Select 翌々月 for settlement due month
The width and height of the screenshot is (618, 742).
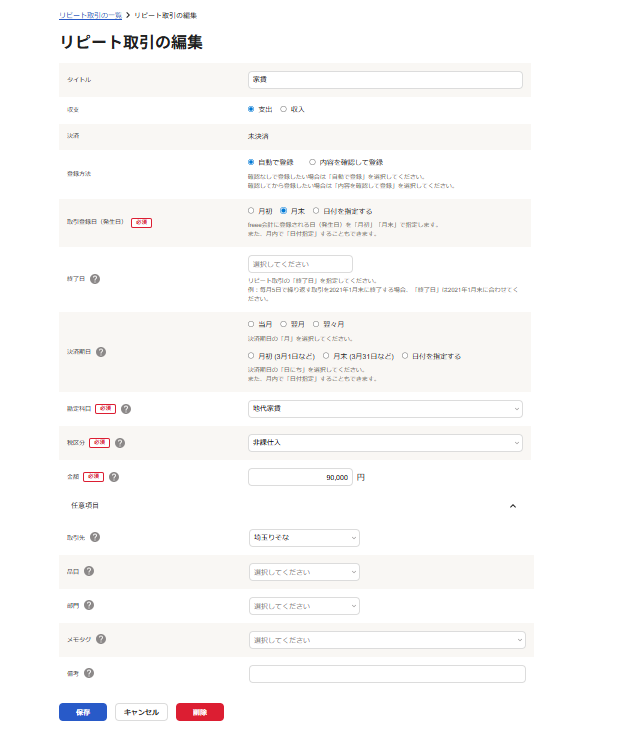(x=316, y=324)
